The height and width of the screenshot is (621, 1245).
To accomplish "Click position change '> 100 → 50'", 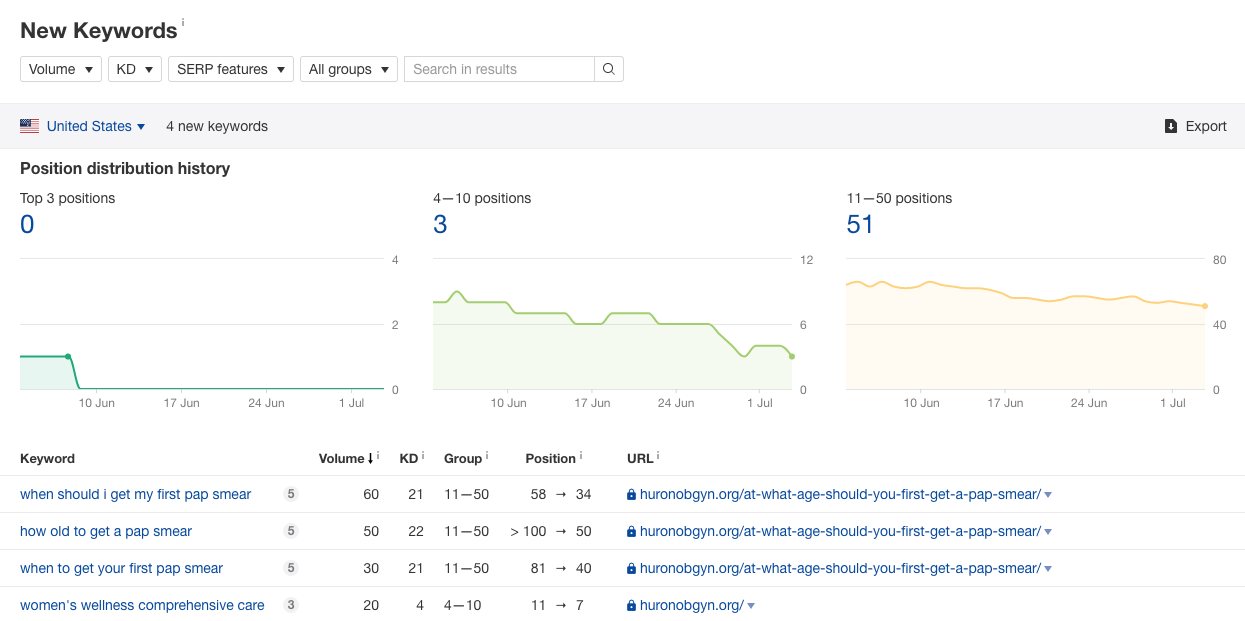I will click(551, 531).
